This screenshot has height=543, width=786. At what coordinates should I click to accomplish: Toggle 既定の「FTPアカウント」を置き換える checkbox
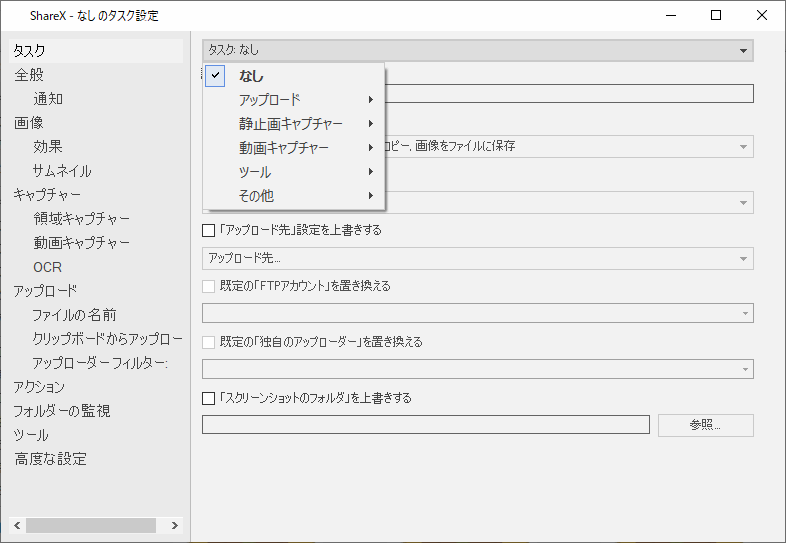coord(208,286)
